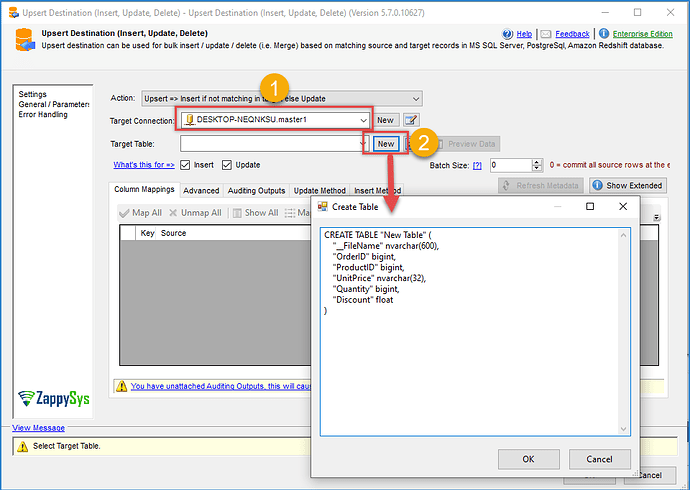Switch to the Column Mappings tab
Screen dimensions: 690x490
(144, 190)
